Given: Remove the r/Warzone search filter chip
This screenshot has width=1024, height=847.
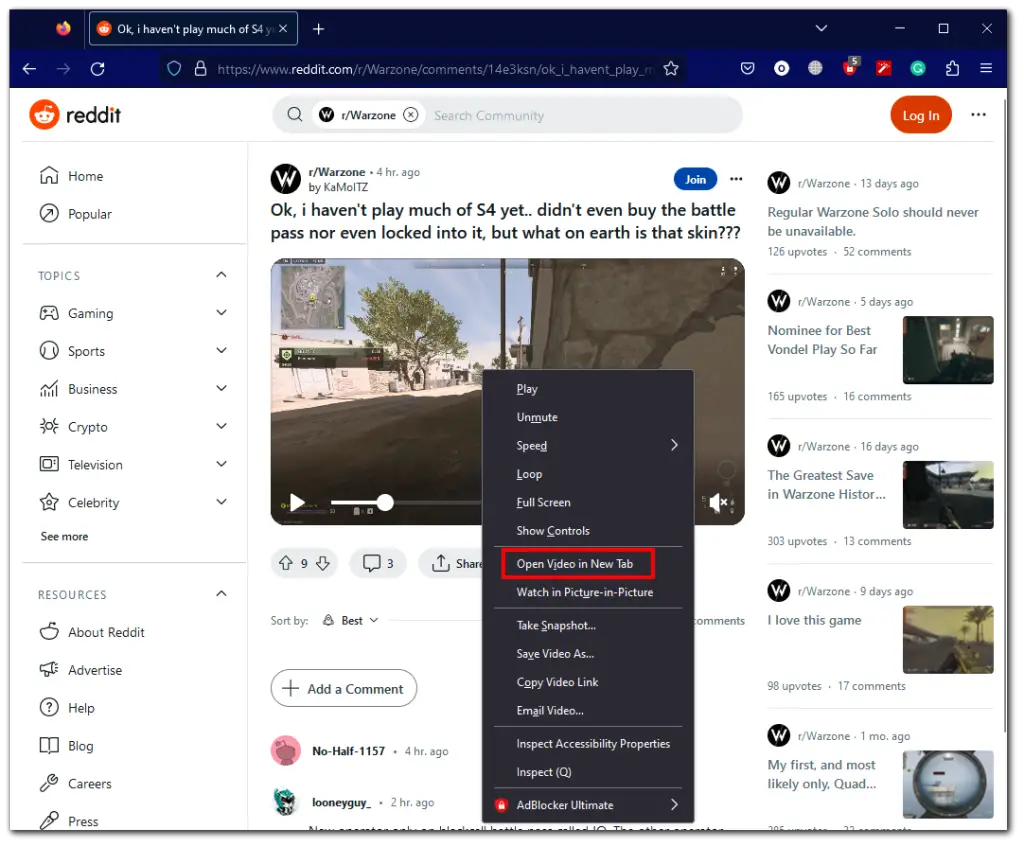Looking at the screenshot, I should point(411,114).
